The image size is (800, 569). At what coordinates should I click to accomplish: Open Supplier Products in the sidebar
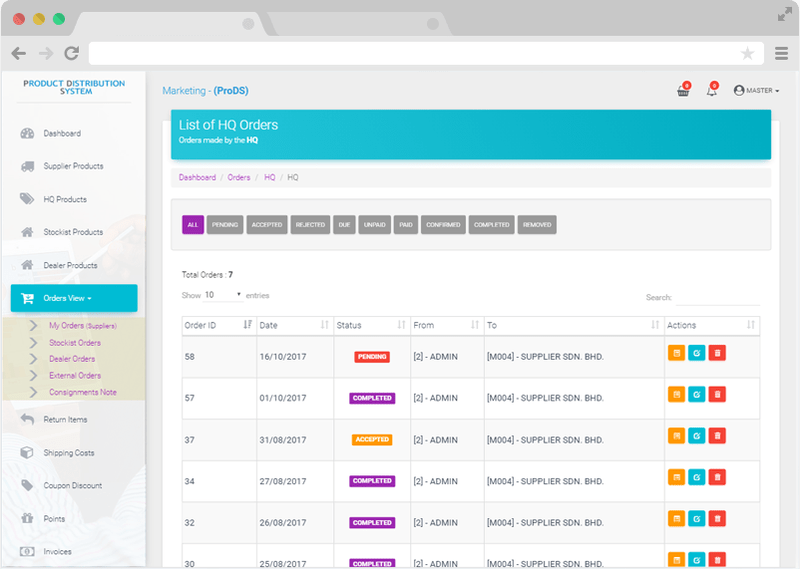(x=73, y=166)
